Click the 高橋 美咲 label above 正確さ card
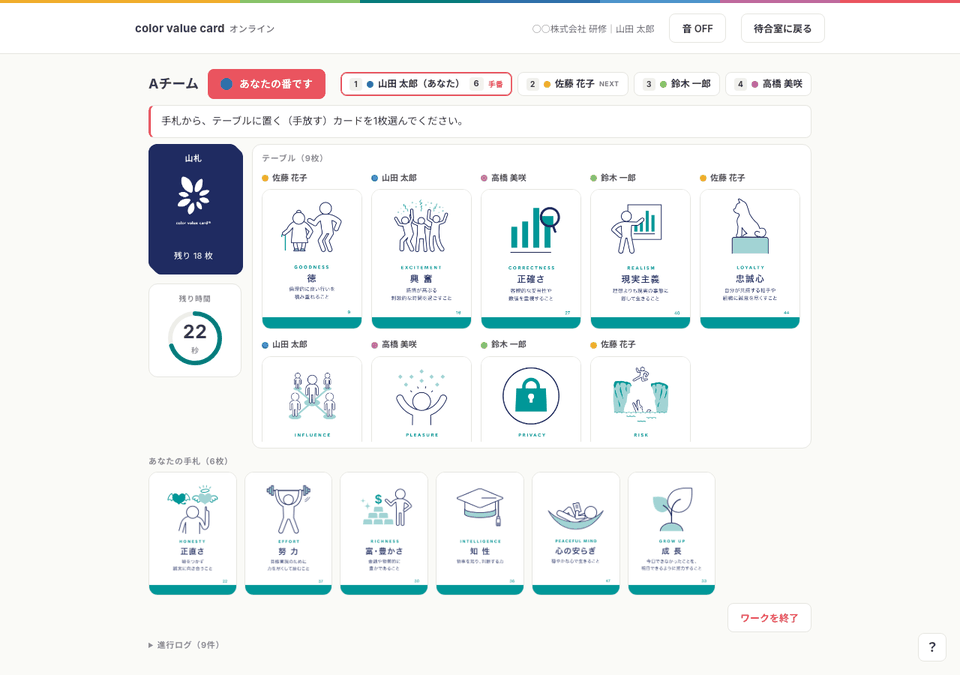The width and height of the screenshot is (960, 675). (x=509, y=178)
